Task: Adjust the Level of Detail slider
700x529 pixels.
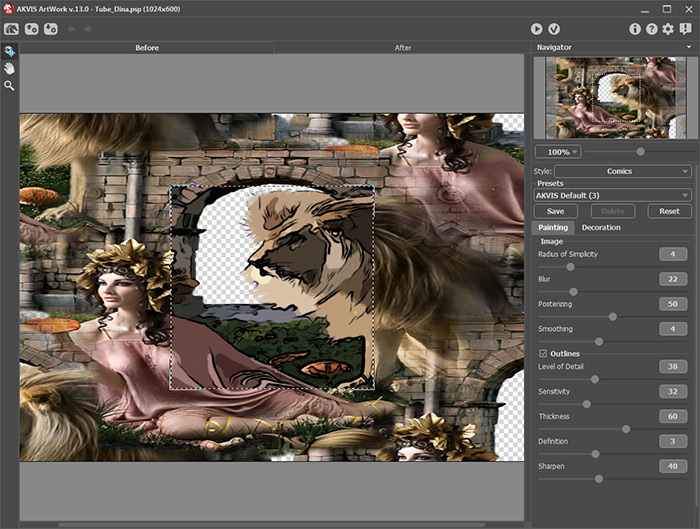Action: [x=595, y=379]
